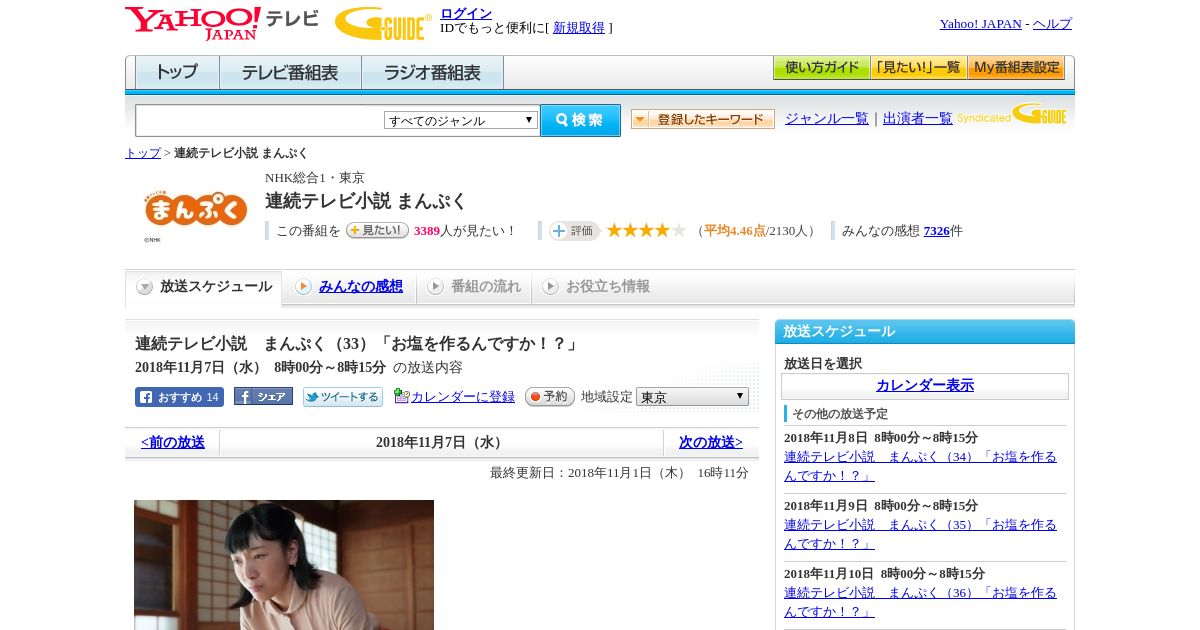1200x630 pixels.
Task: Click the 予約 record button
Action: point(550,397)
